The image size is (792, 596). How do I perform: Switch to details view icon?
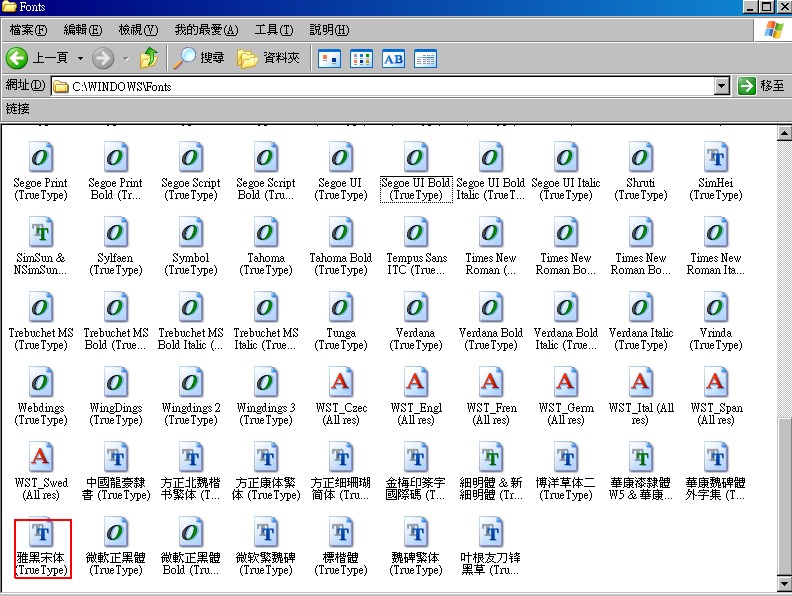(425, 59)
